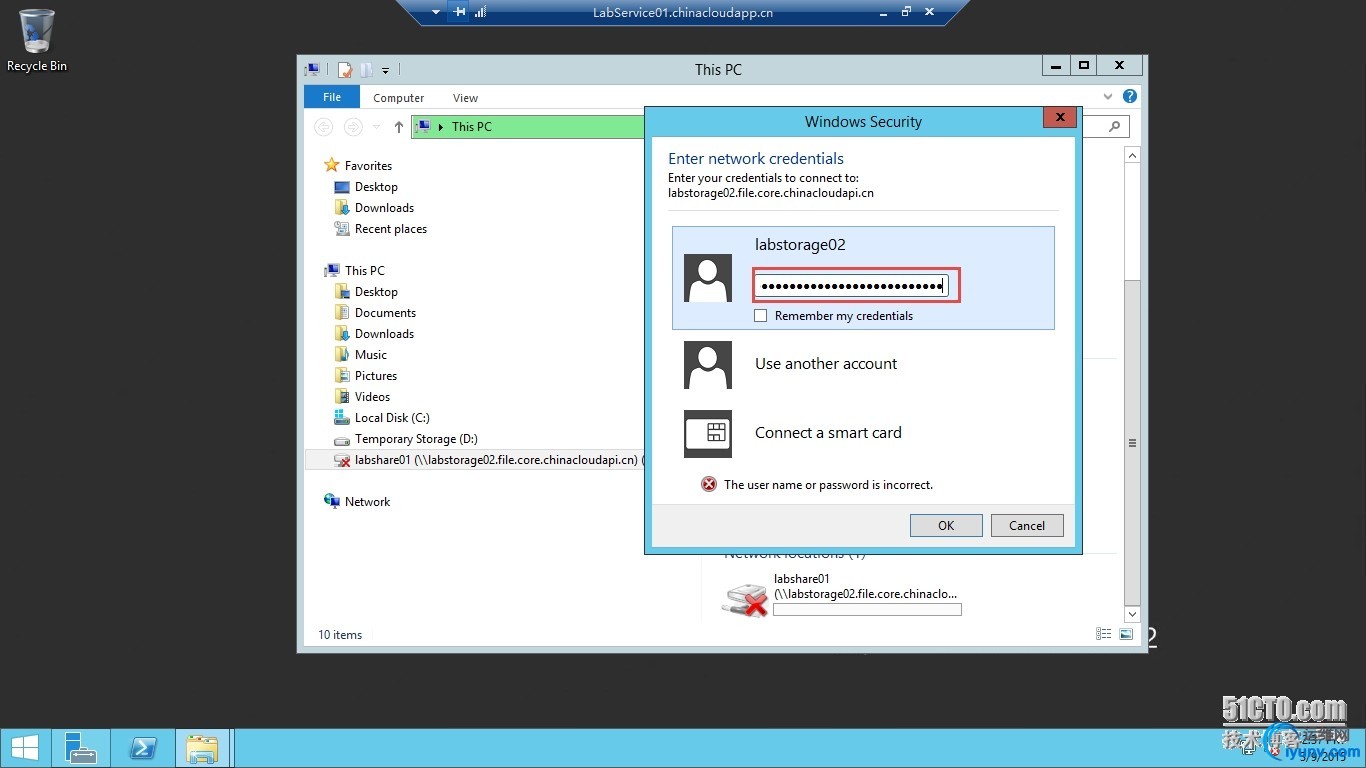The height and width of the screenshot is (768, 1366).
Task: Close the Windows Security dialog
Action: [x=1059, y=117]
